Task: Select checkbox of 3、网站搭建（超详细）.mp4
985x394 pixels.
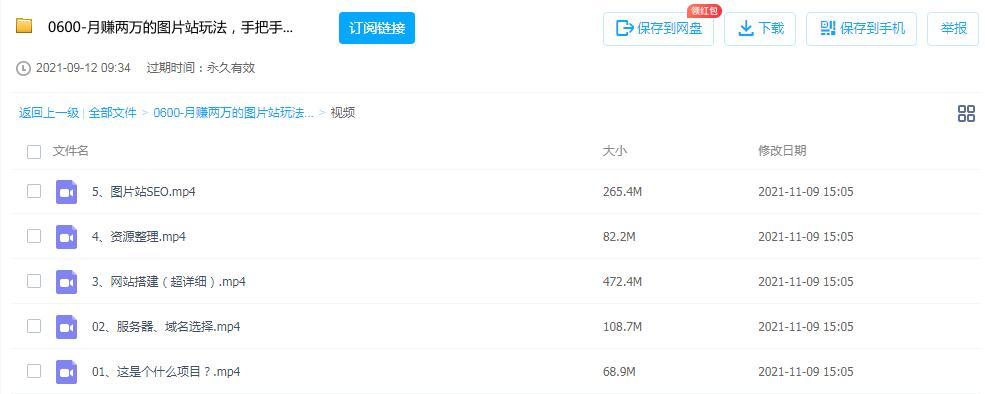Action: coord(34,282)
